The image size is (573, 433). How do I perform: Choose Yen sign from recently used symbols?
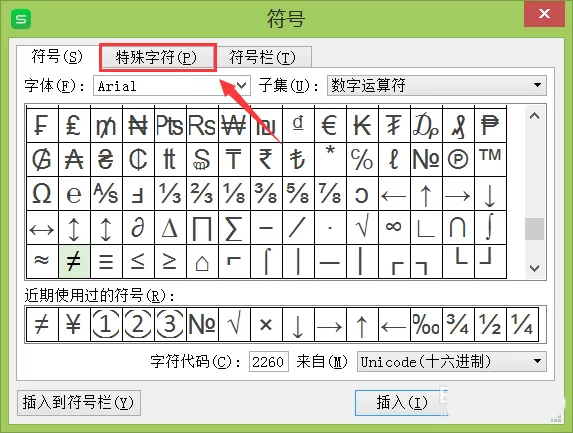[x=74, y=324]
